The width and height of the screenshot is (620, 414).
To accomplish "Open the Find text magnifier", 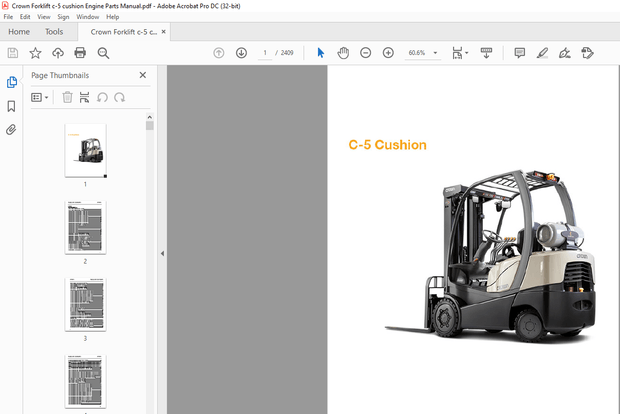I will coord(103,53).
